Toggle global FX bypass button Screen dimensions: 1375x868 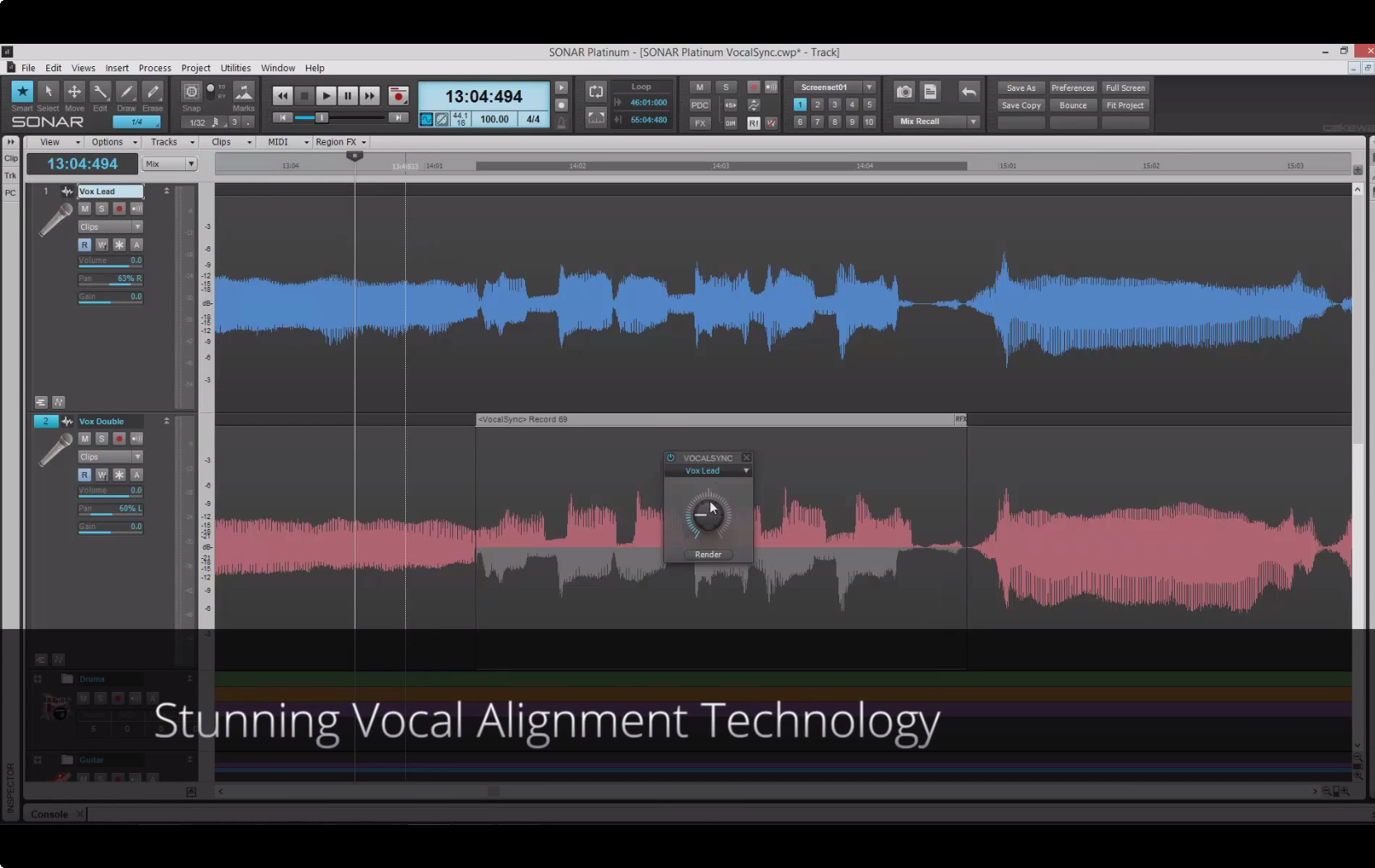699,123
